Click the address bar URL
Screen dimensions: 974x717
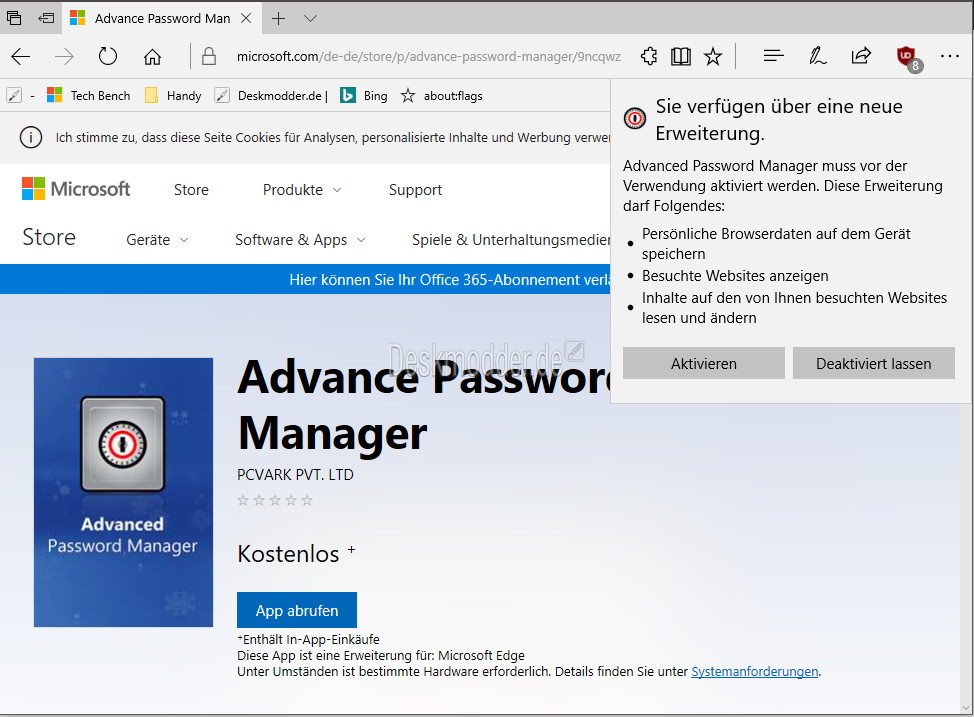tap(429, 57)
